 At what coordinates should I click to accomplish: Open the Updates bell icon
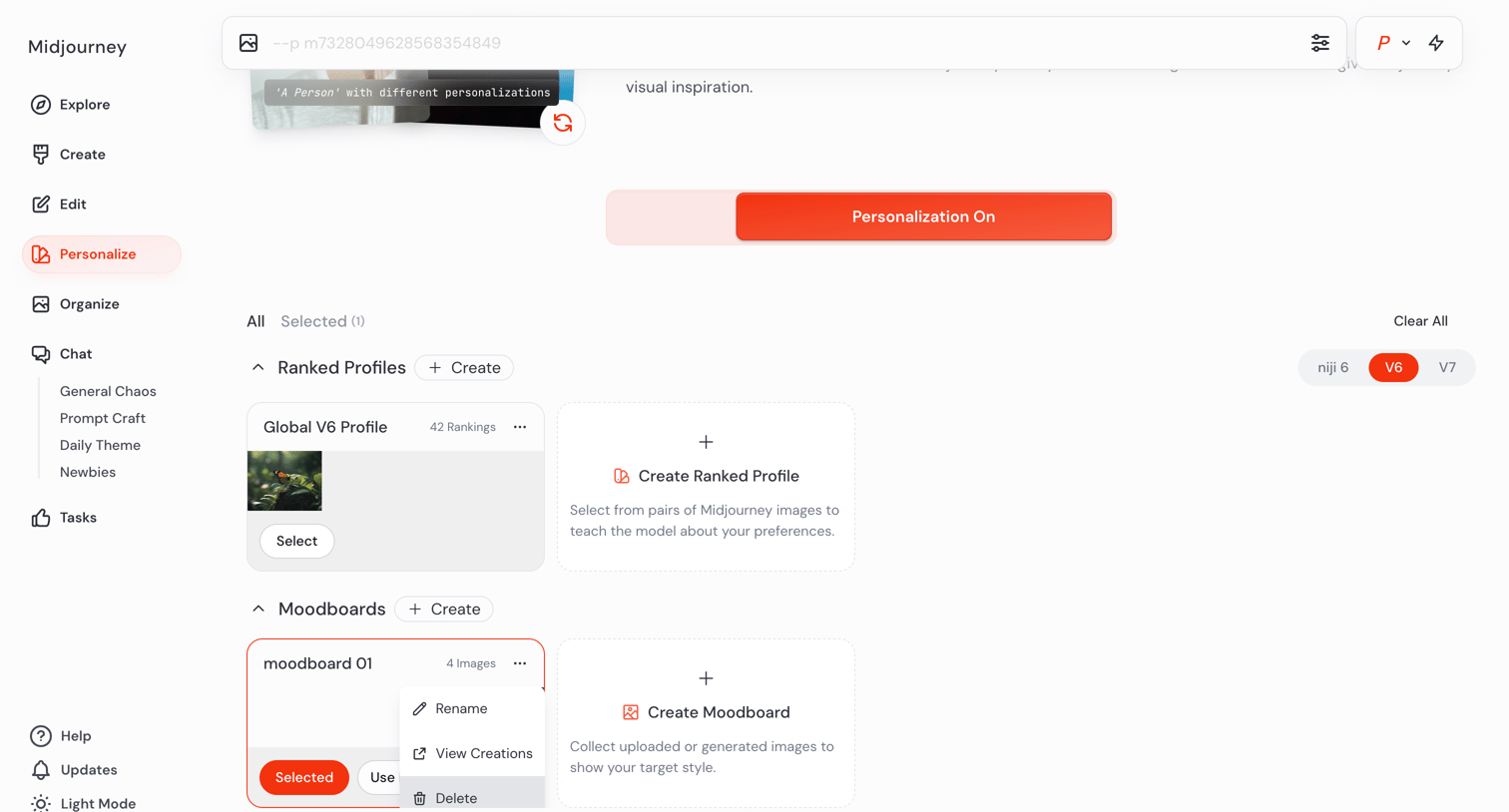[x=41, y=770]
